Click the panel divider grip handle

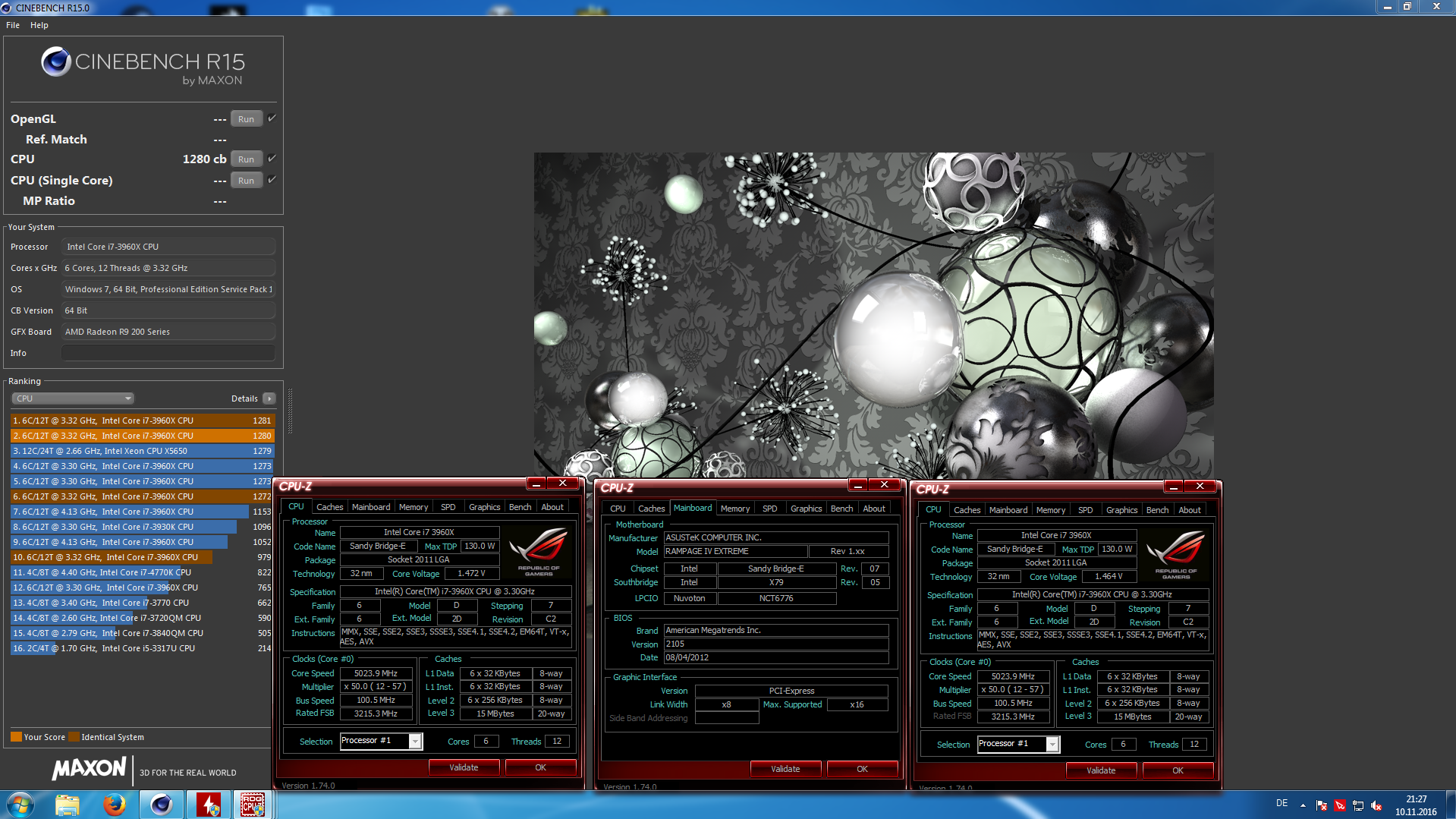290,411
